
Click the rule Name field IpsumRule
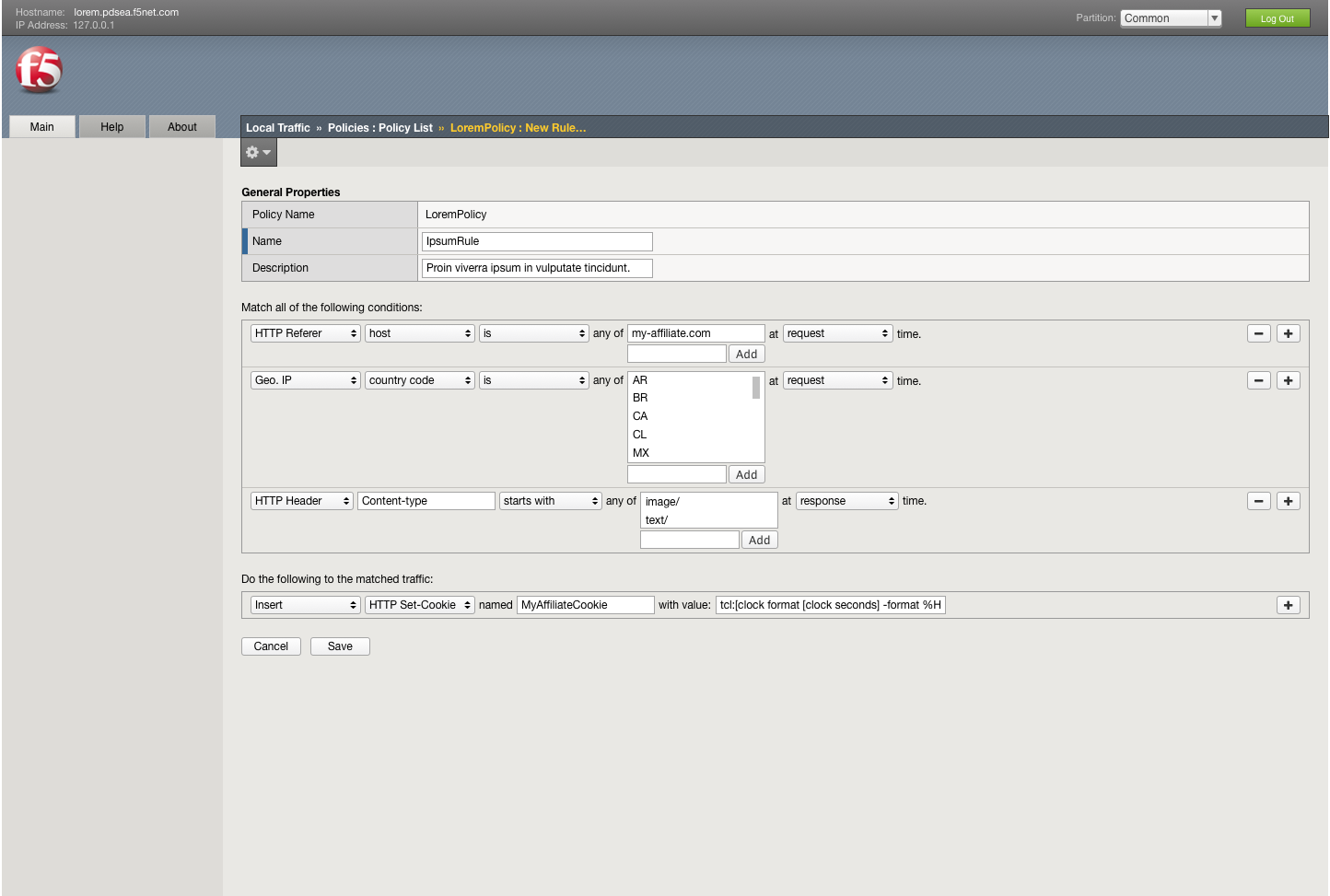pos(537,241)
